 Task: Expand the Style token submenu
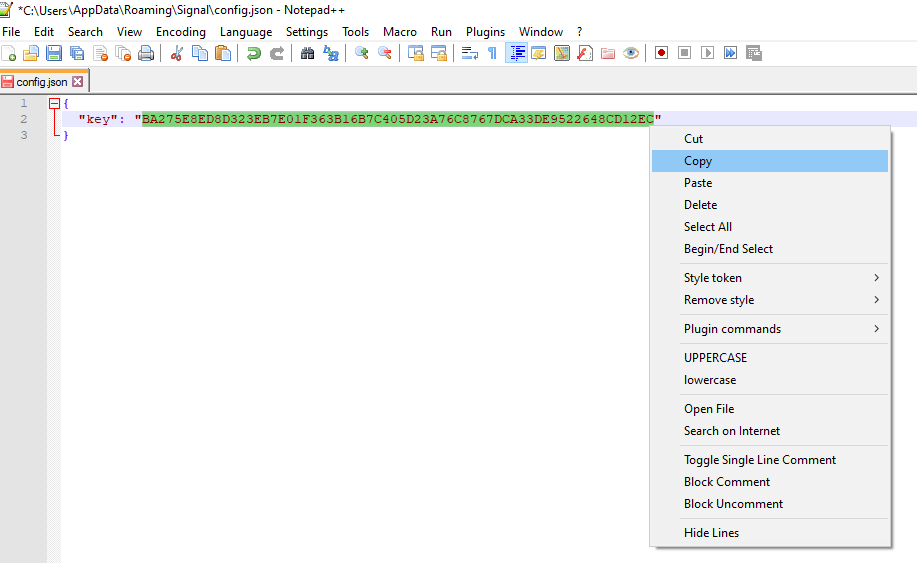770,278
